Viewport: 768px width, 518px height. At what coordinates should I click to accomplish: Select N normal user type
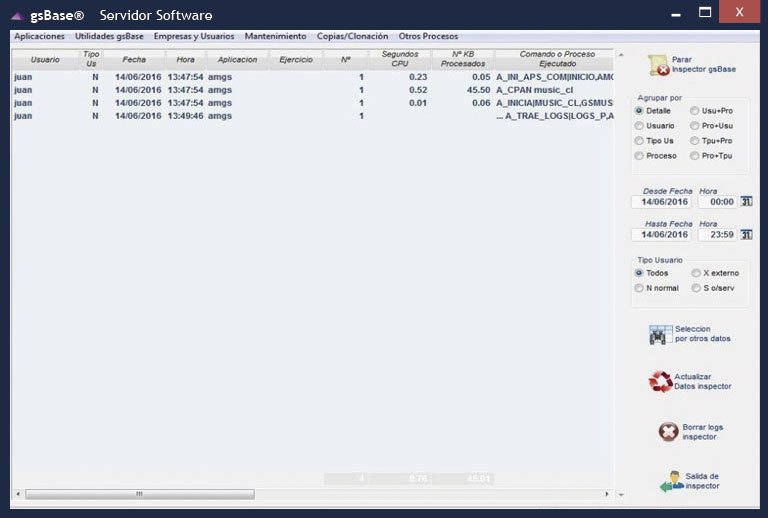pyautogui.click(x=639, y=288)
